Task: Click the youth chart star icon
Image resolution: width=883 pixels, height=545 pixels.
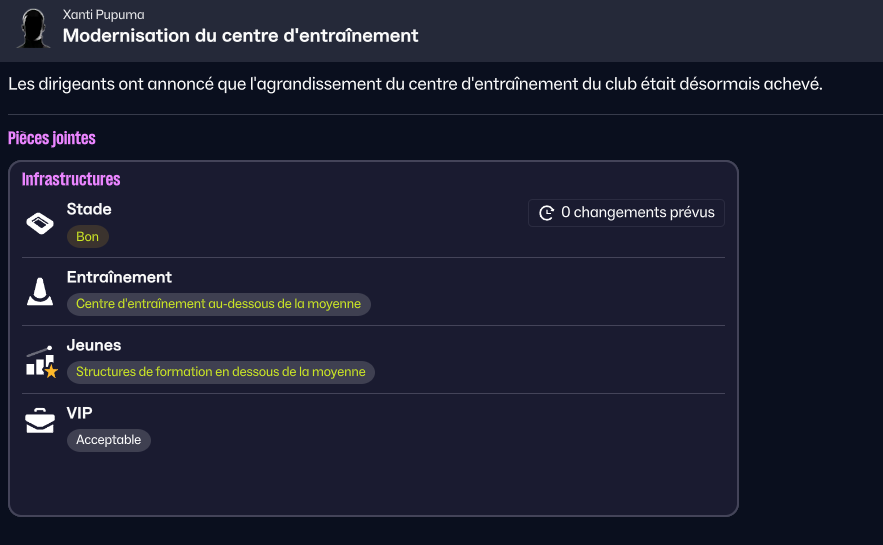Action: (x=42, y=361)
